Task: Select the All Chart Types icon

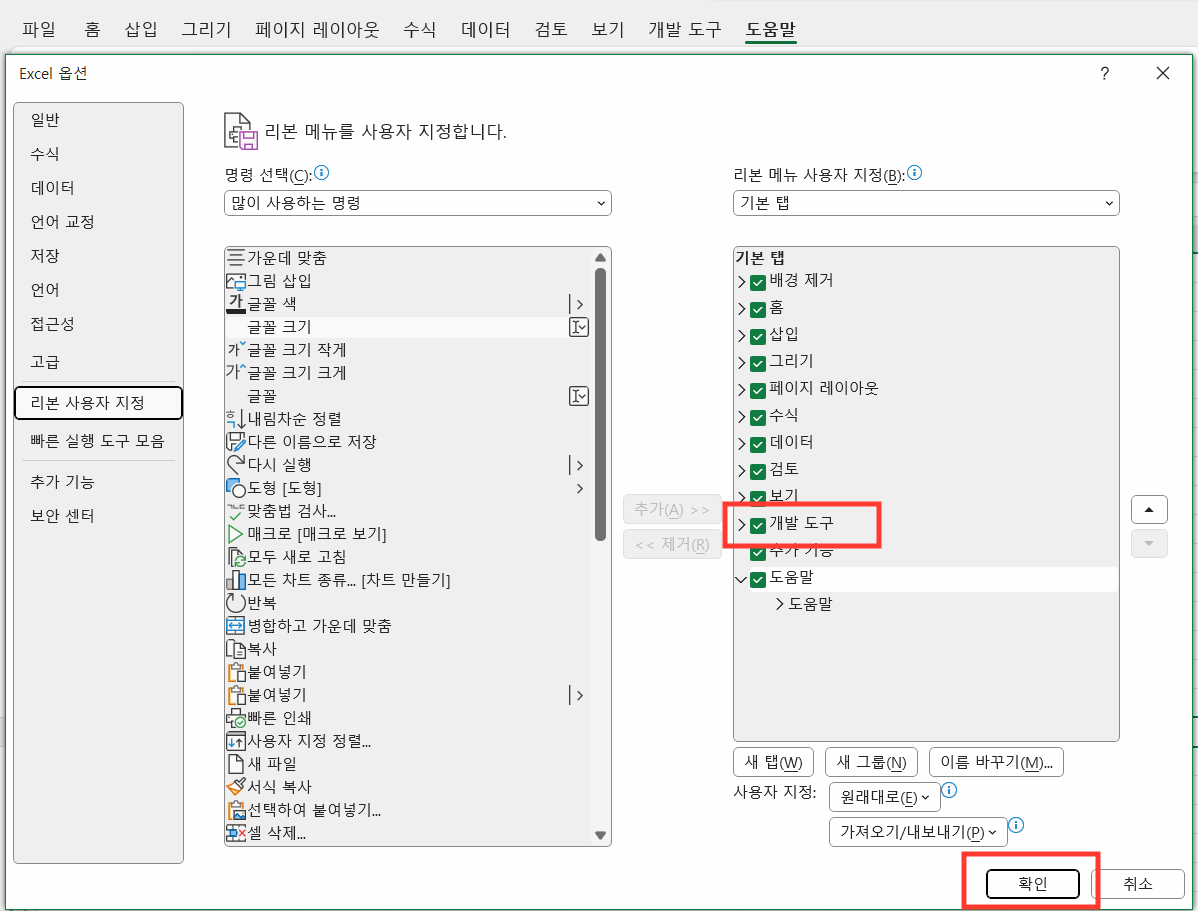Action: pos(236,580)
